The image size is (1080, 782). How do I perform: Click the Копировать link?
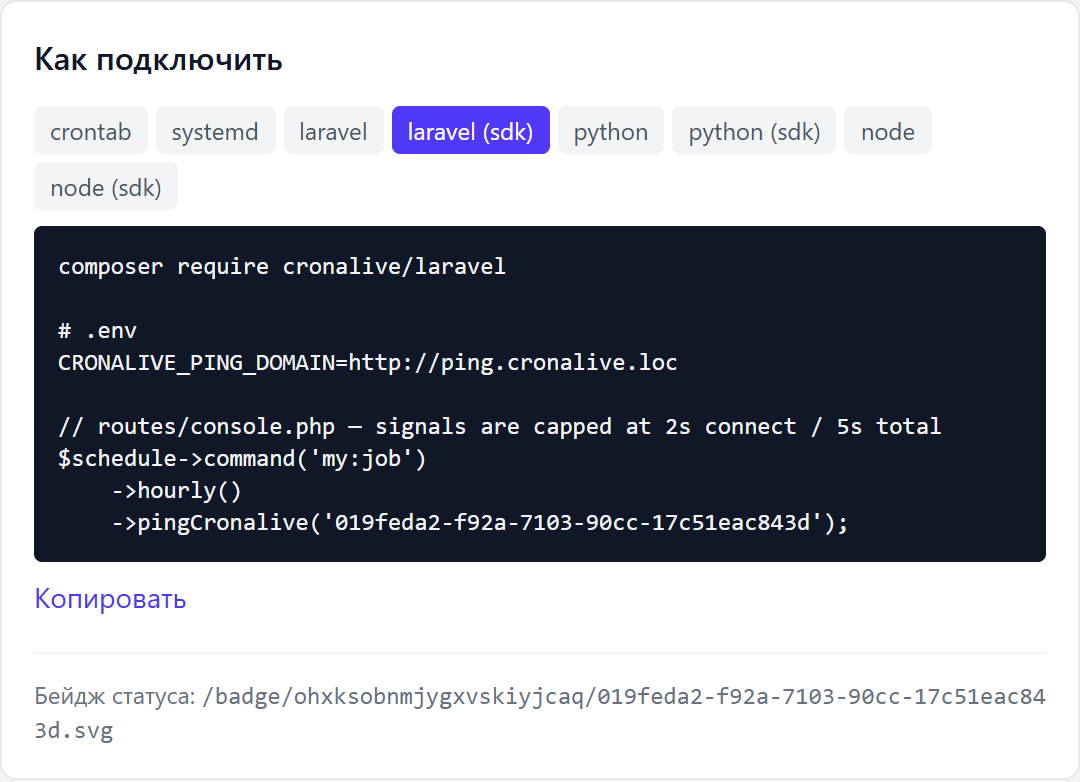[x=110, y=598]
